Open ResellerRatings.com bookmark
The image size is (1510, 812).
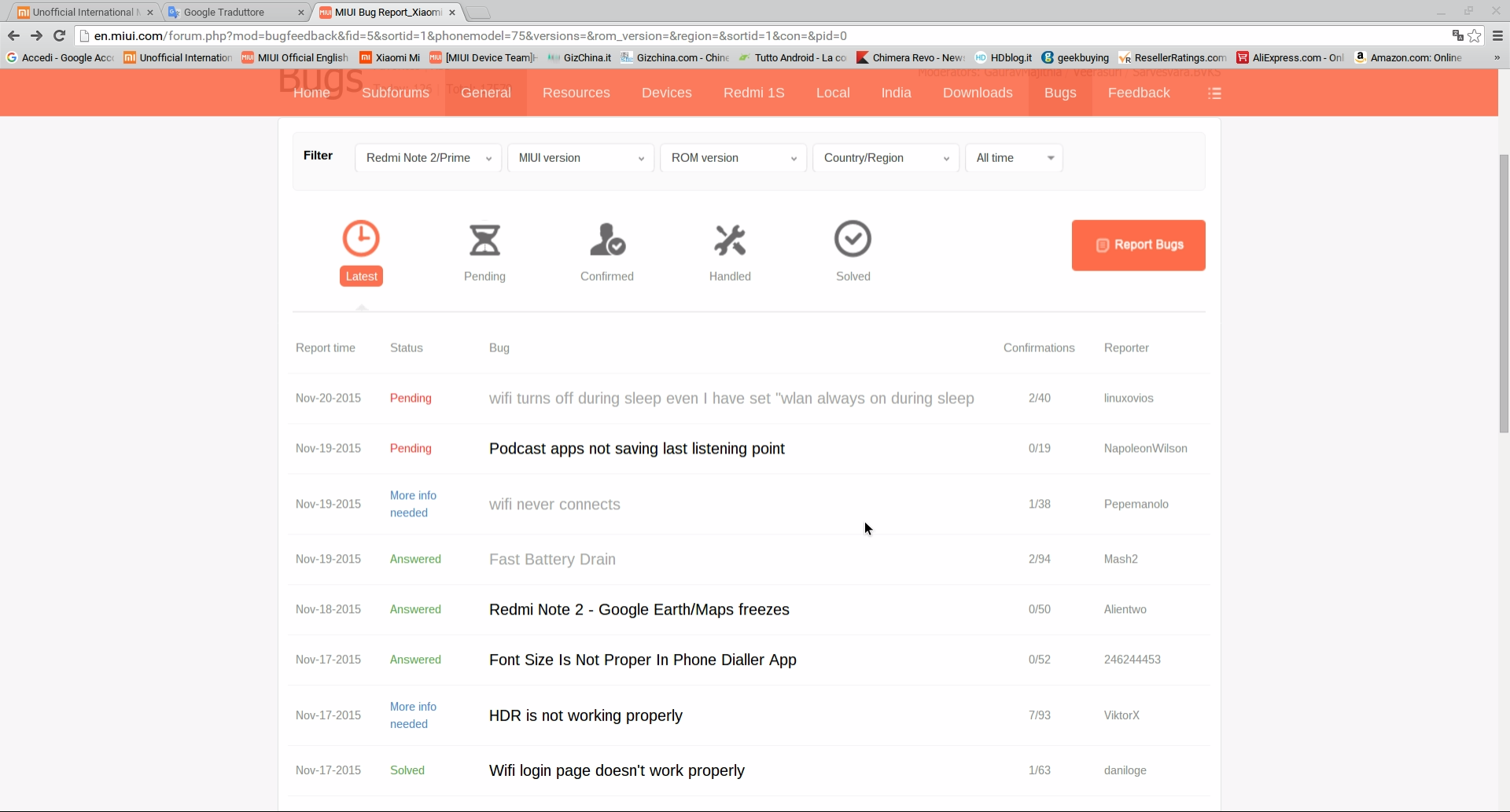pos(1173,57)
